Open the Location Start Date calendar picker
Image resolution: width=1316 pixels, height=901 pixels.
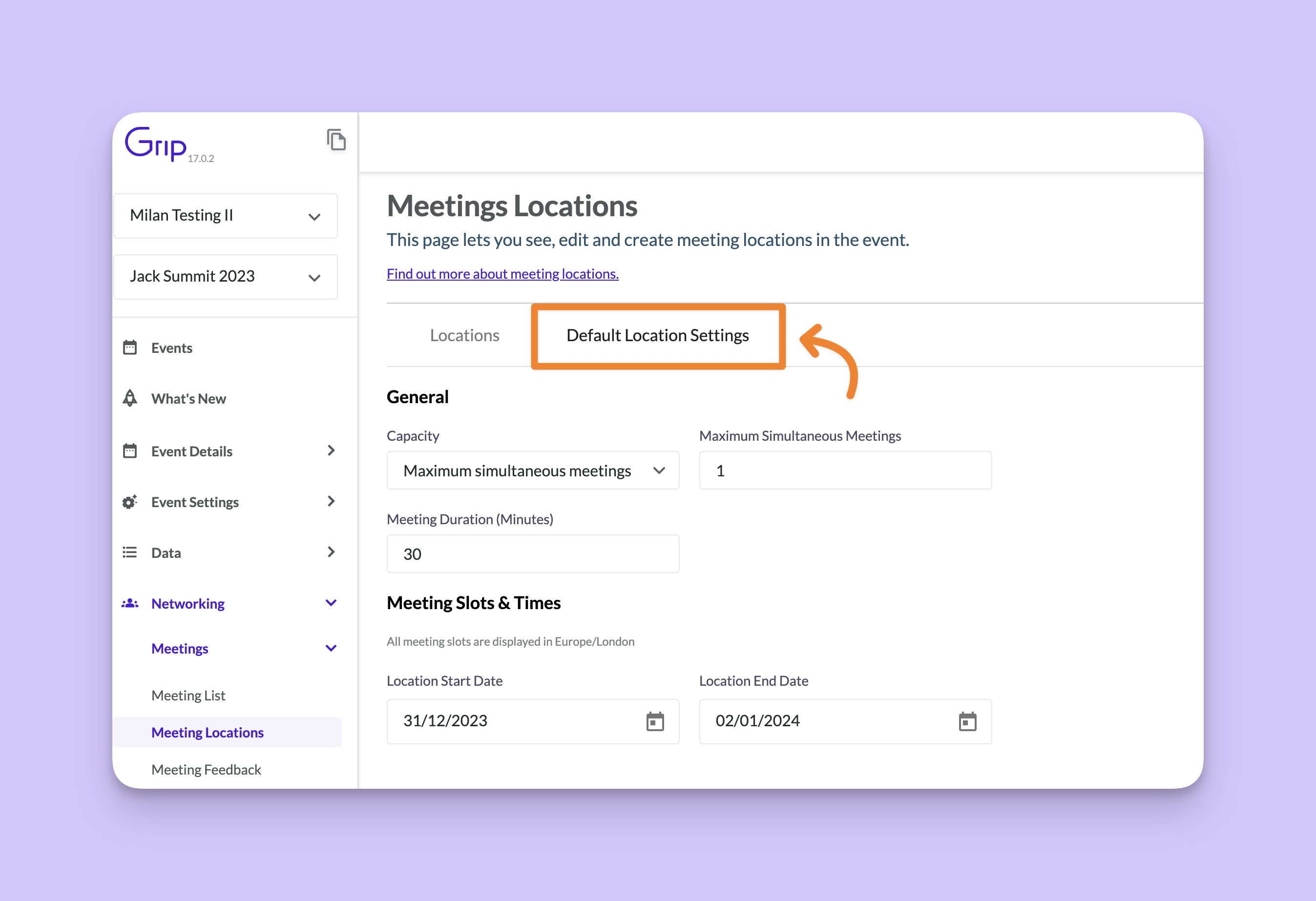(655, 721)
